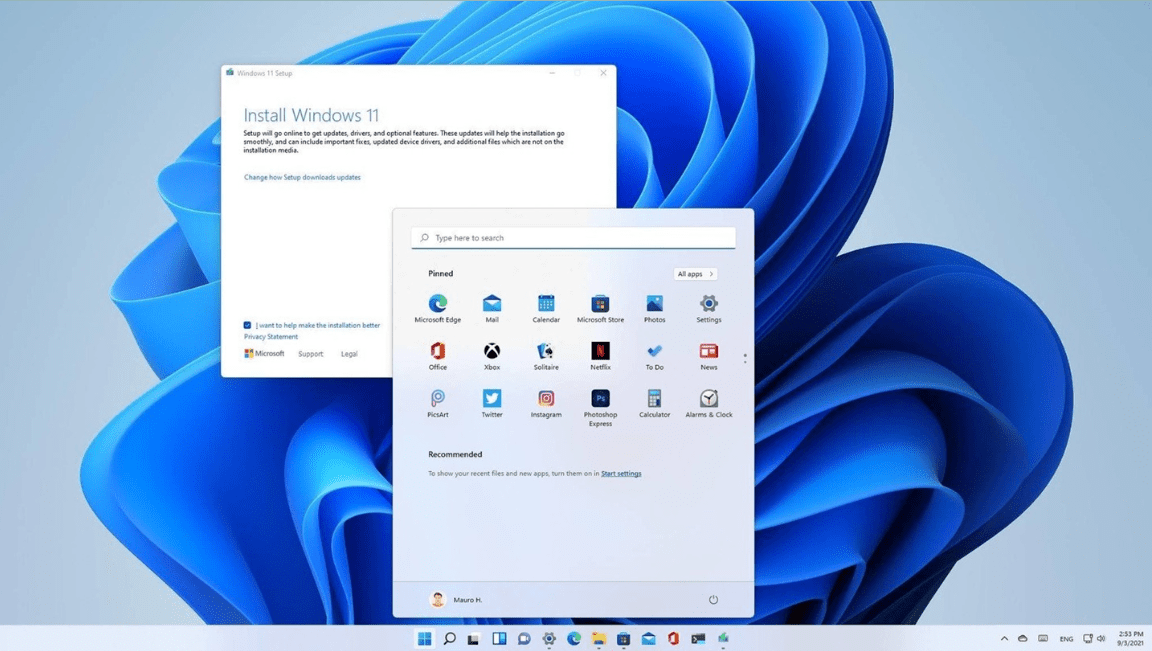Open the Mail pinned app
1152x651 pixels.
coord(492,309)
